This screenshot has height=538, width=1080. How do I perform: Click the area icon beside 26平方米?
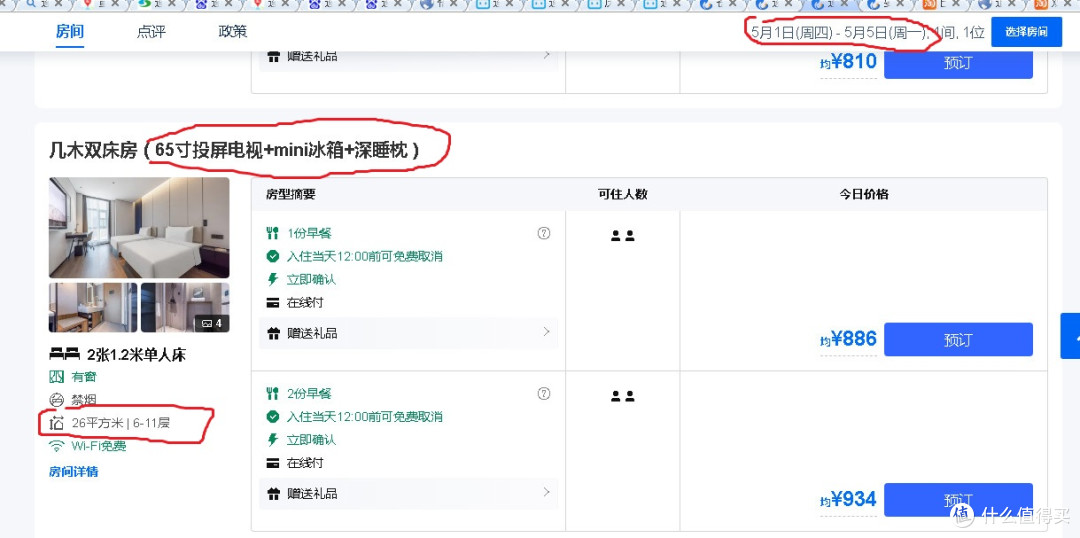[56, 423]
